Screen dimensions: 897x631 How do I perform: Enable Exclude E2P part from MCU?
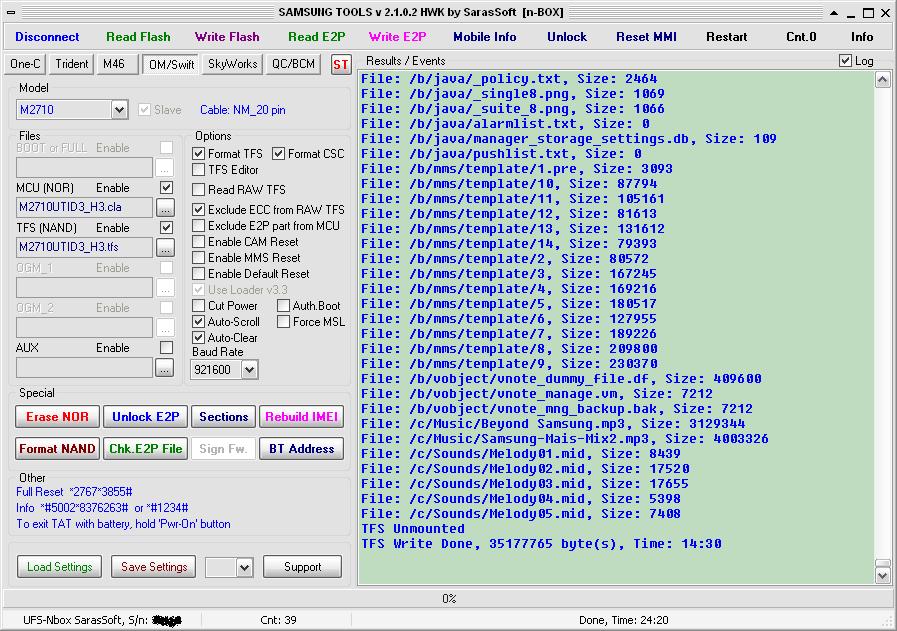199,225
